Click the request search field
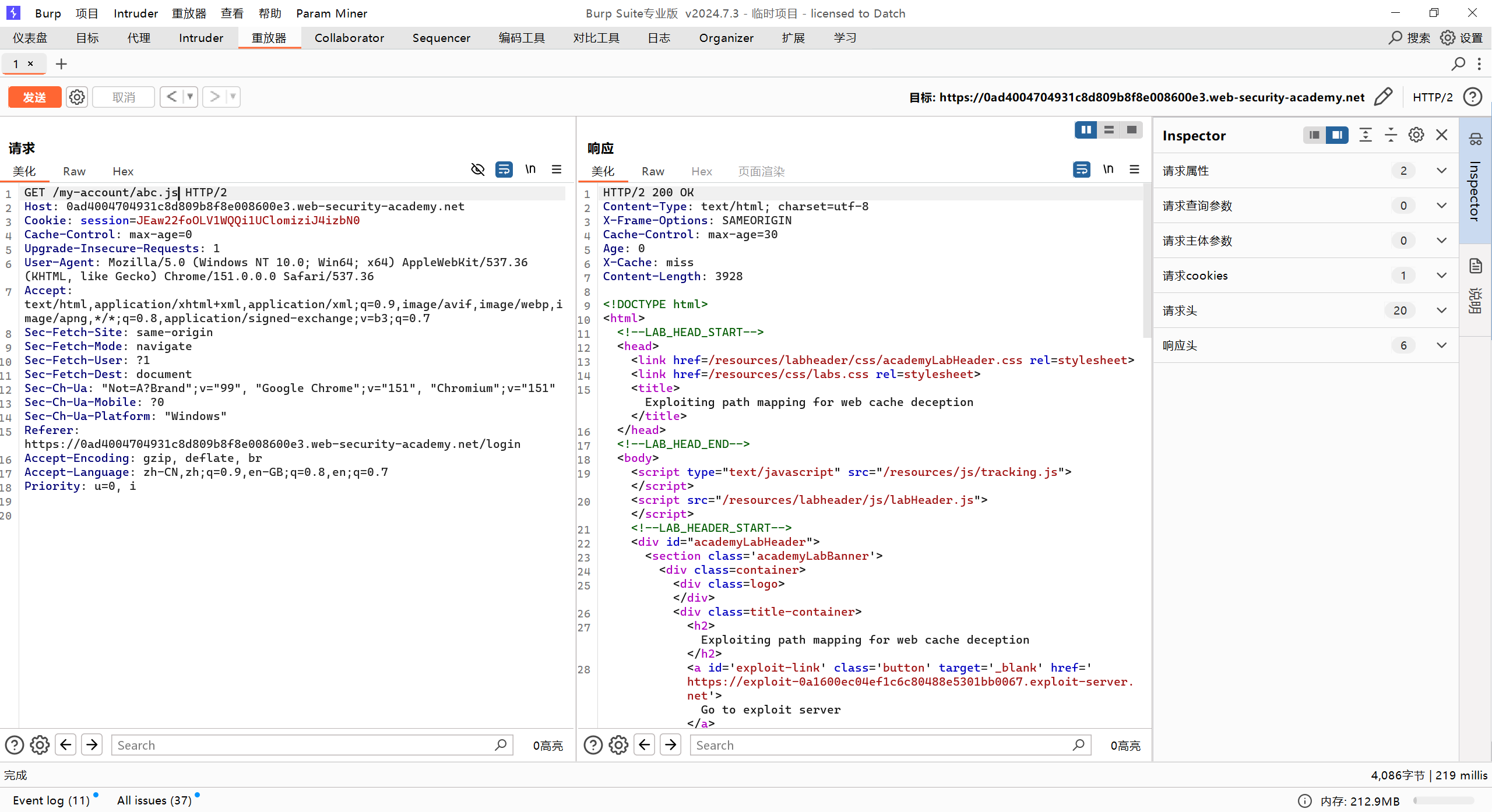1492x812 pixels. pos(312,745)
